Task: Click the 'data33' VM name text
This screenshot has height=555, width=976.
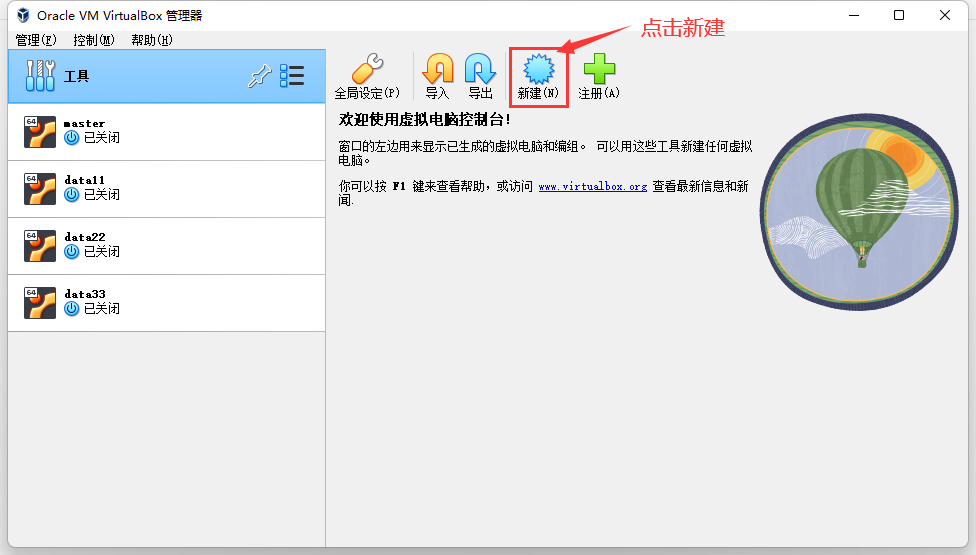Action: [85, 294]
